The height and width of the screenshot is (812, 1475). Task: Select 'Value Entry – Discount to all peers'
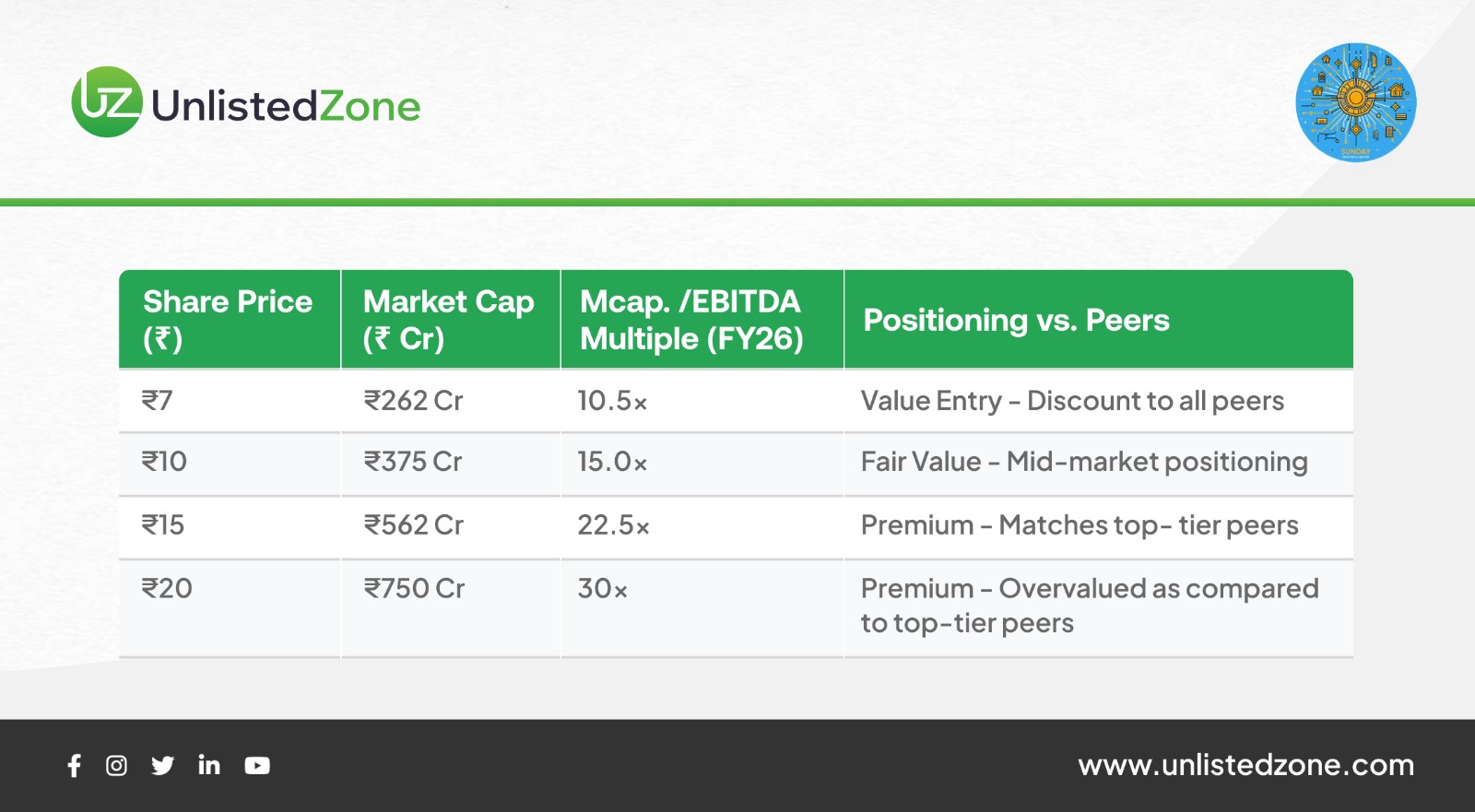pyautogui.click(x=1072, y=401)
